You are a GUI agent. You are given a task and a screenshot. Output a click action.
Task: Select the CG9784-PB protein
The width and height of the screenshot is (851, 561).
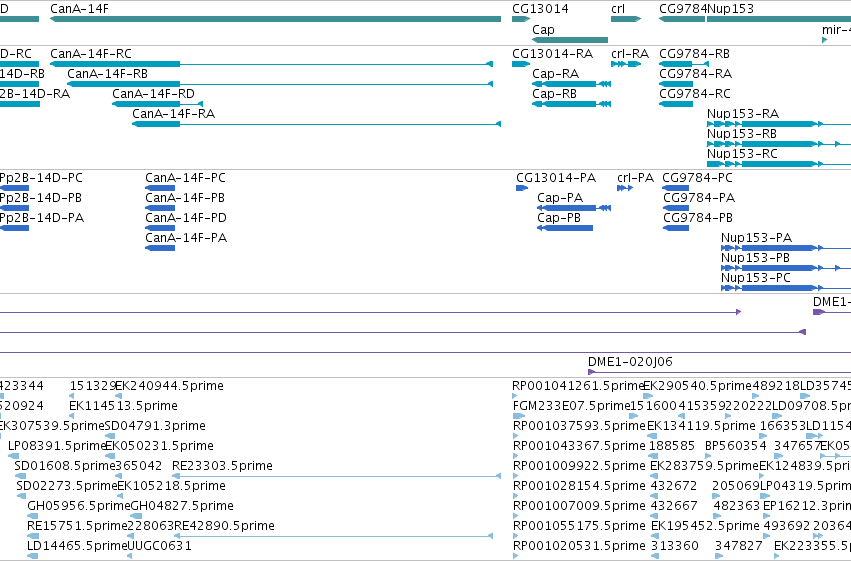pos(698,218)
